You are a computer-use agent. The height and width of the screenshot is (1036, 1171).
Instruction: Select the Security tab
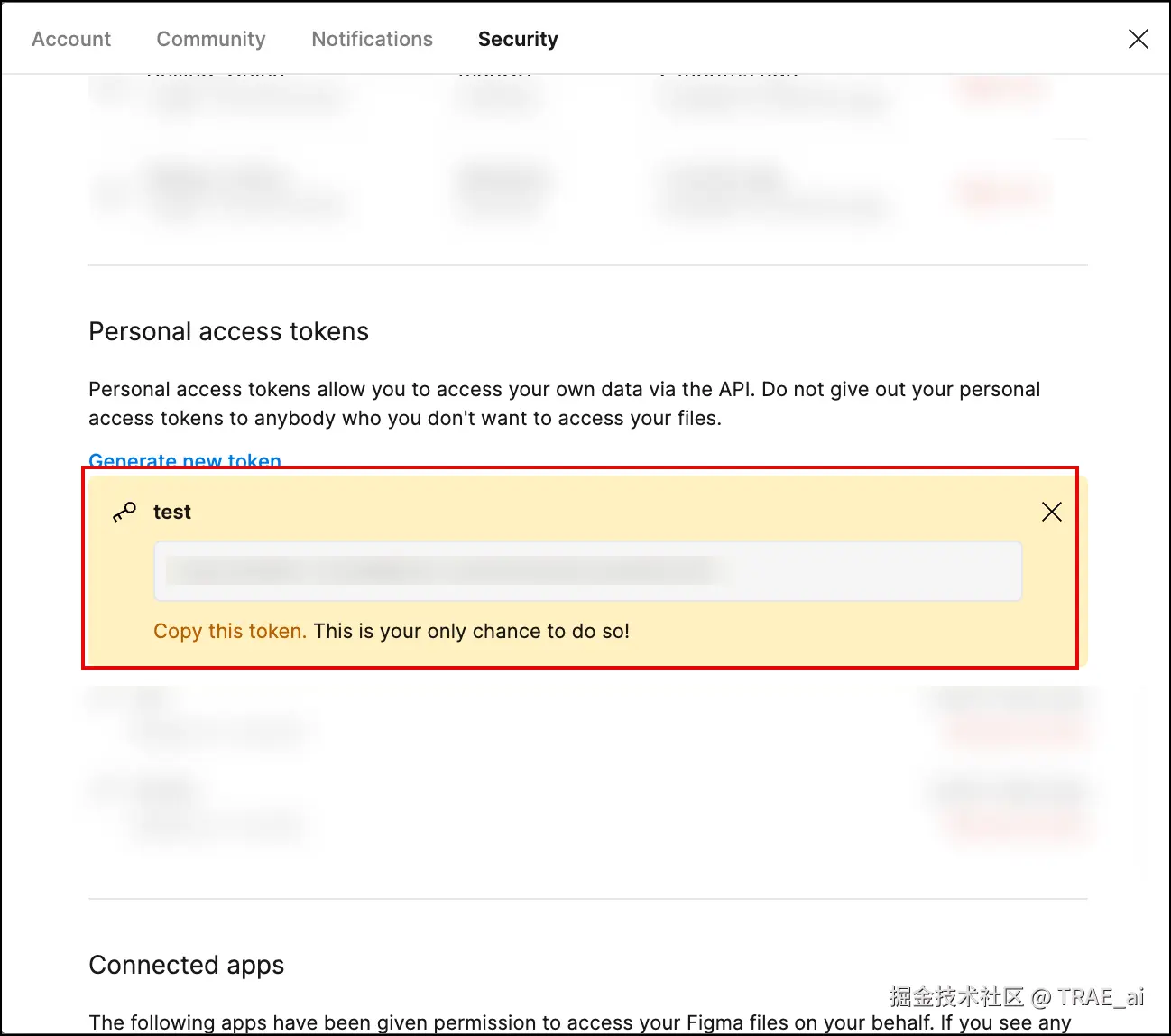(518, 39)
